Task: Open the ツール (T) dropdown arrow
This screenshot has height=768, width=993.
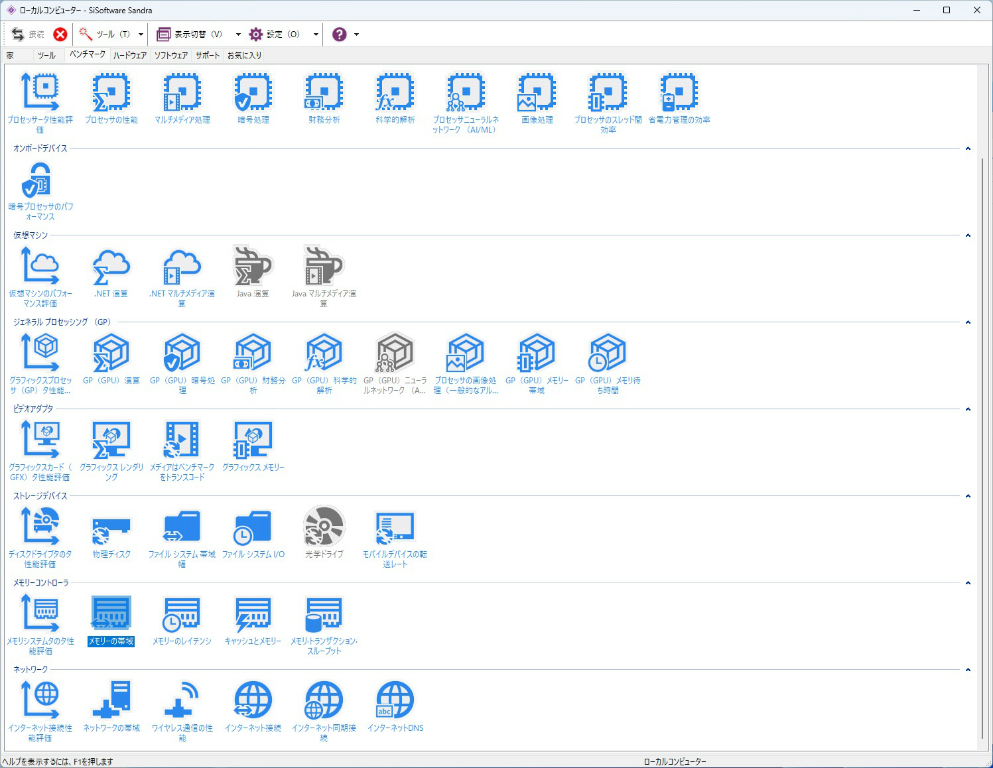Action: [x=141, y=34]
